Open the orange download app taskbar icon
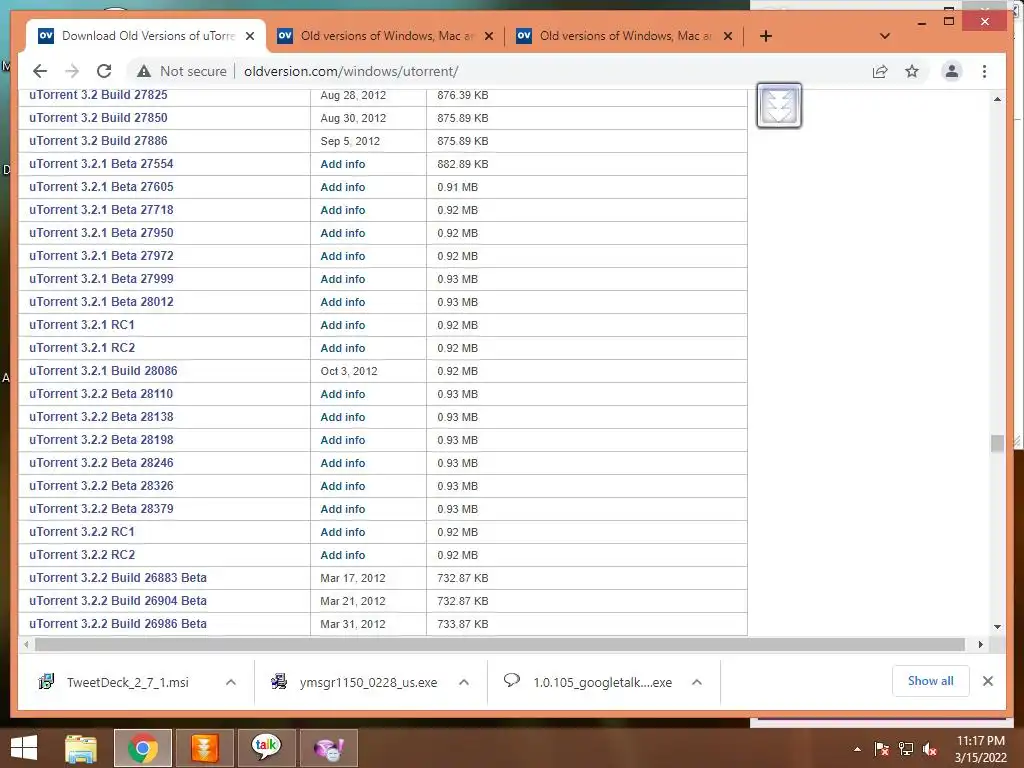This screenshot has height=768, width=1024. [x=204, y=748]
